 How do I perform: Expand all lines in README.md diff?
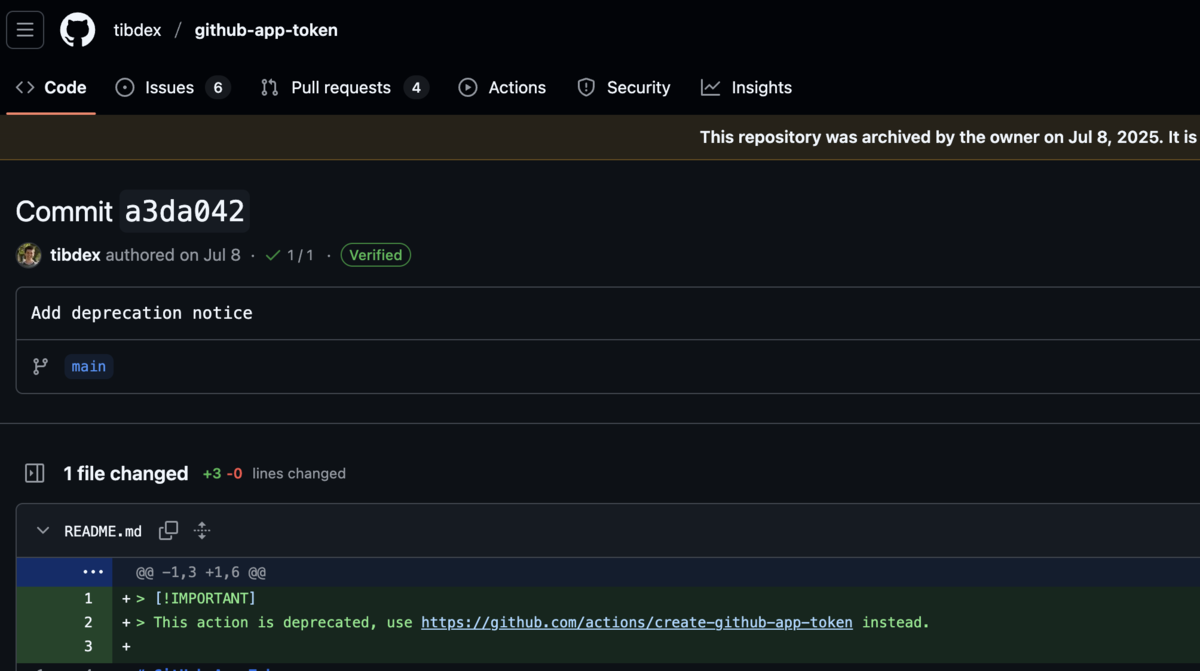(x=201, y=531)
